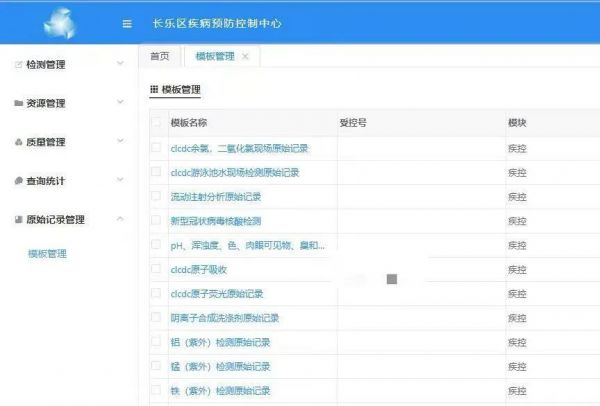
Task: Check the clcdc原子吸收 row checkbox
Action: (156, 269)
